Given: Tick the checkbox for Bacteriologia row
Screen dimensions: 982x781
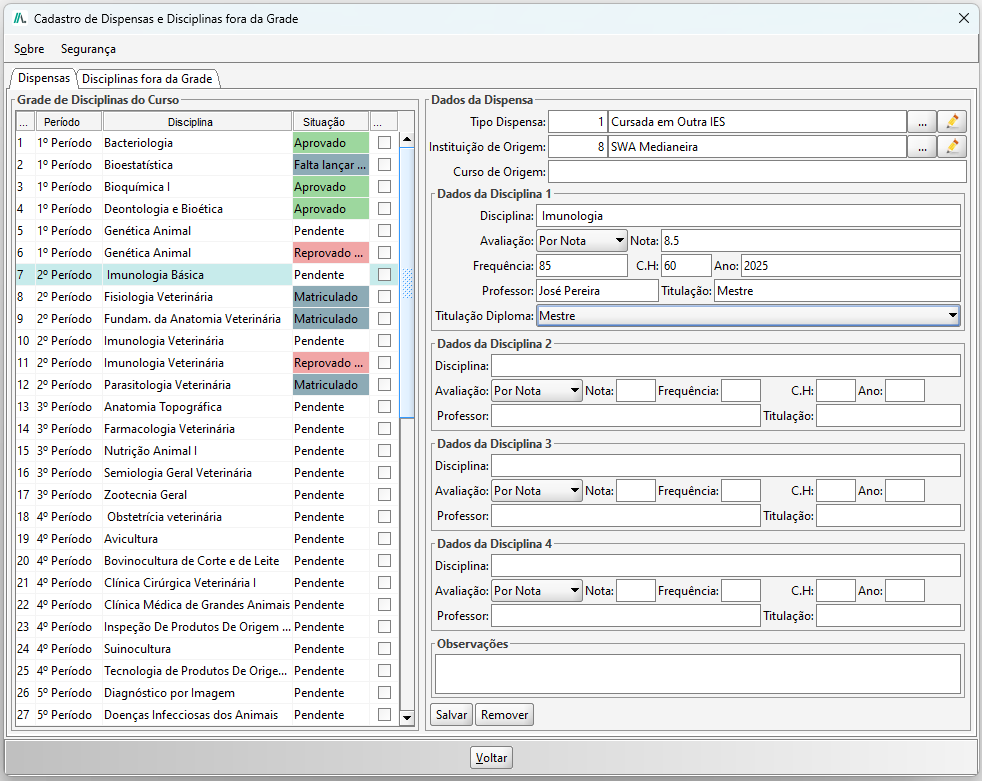Looking at the screenshot, I should tap(385, 143).
